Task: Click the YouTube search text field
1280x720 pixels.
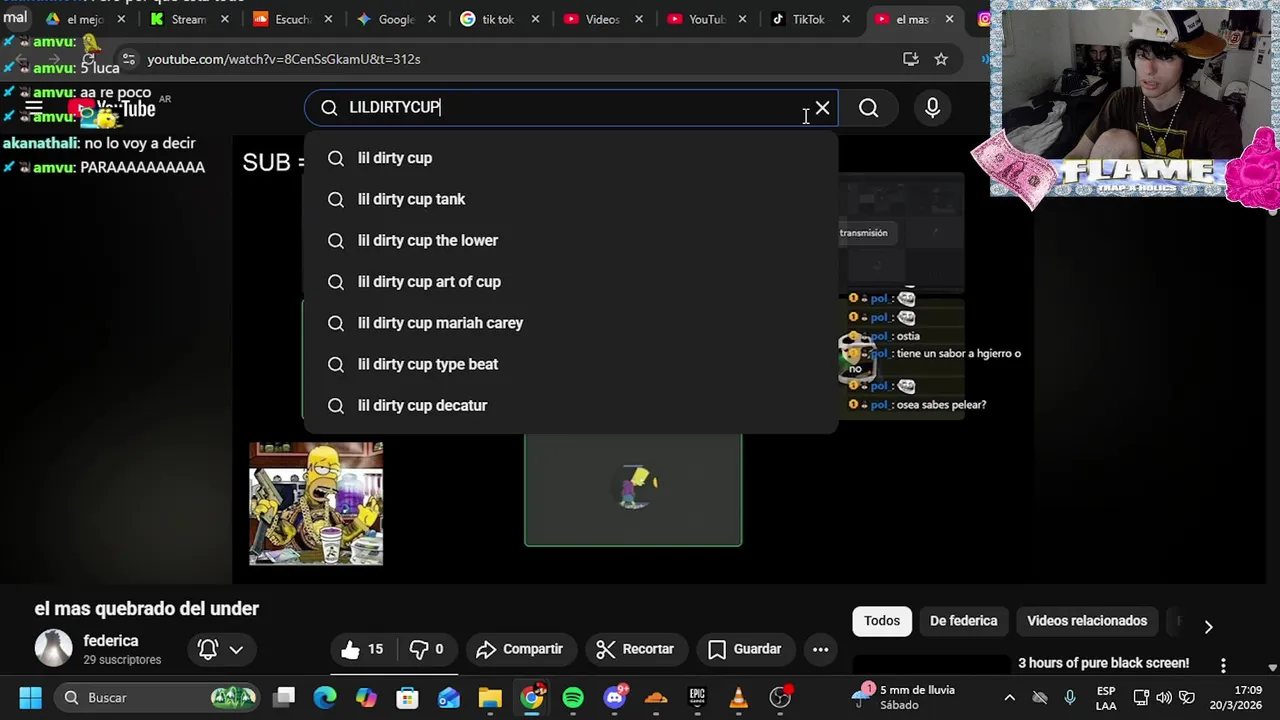Action: tap(570, 107)
